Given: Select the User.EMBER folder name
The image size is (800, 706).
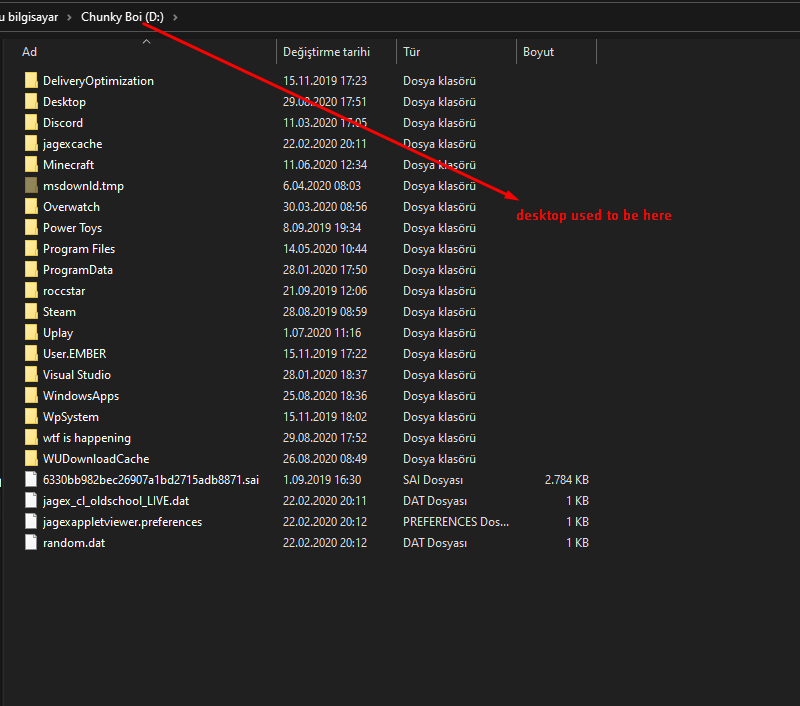Looking at the screenshot, I should tap(74, 354).
